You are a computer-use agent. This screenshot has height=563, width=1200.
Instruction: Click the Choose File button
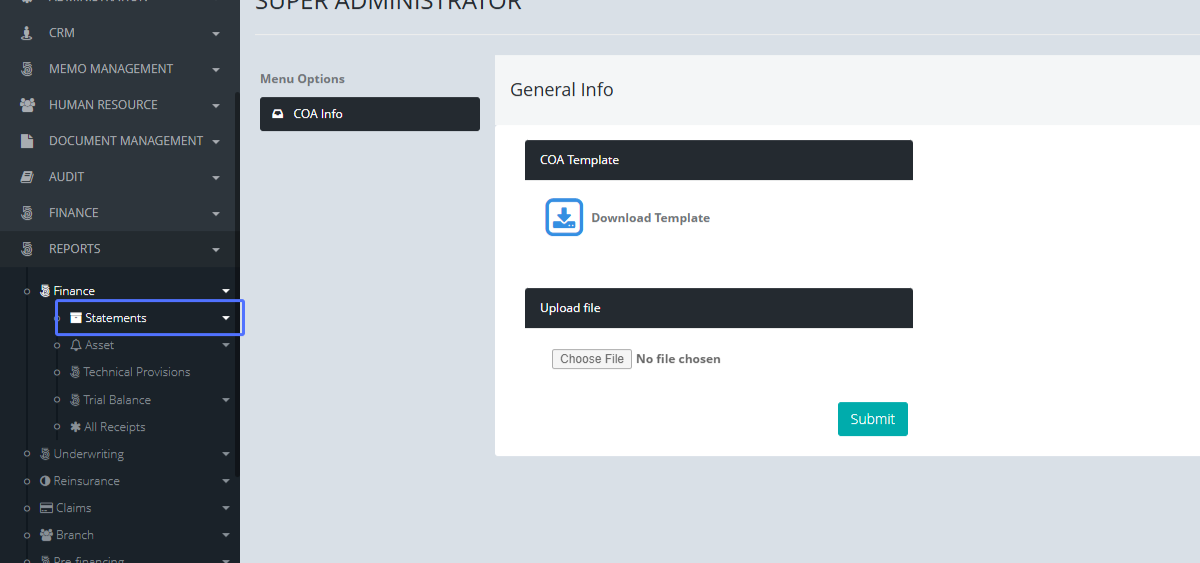pyautogui.click(x=592, y=359)
